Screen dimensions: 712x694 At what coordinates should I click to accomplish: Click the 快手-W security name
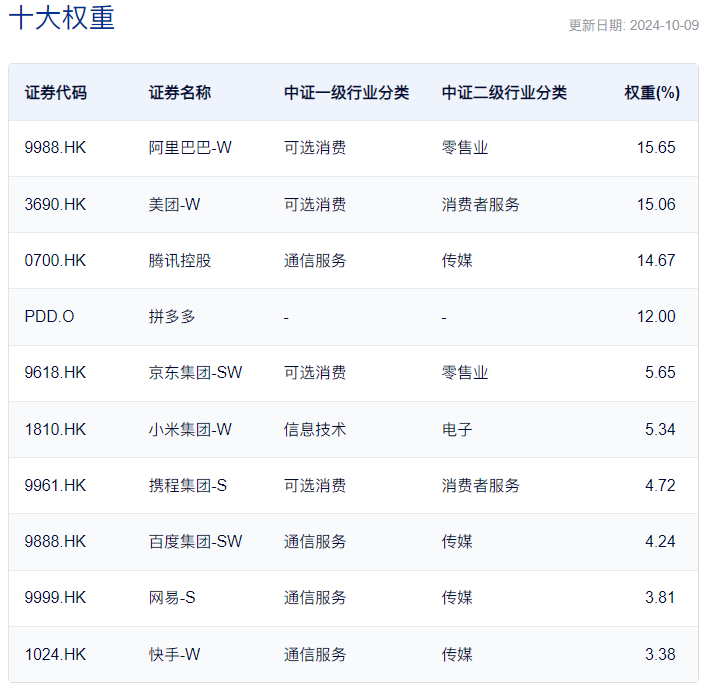click(174, 654)
